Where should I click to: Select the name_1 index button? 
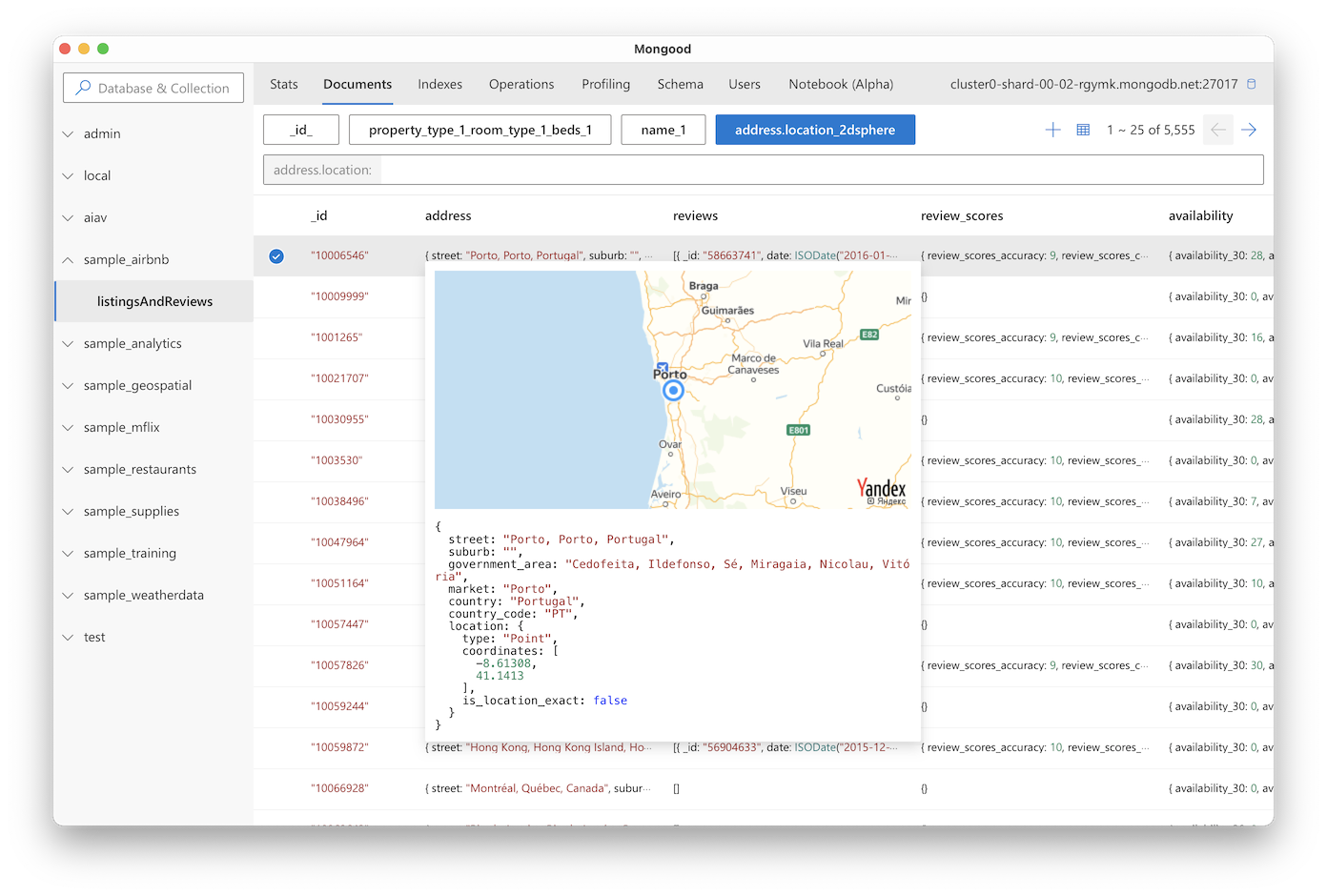coord(663,130)
